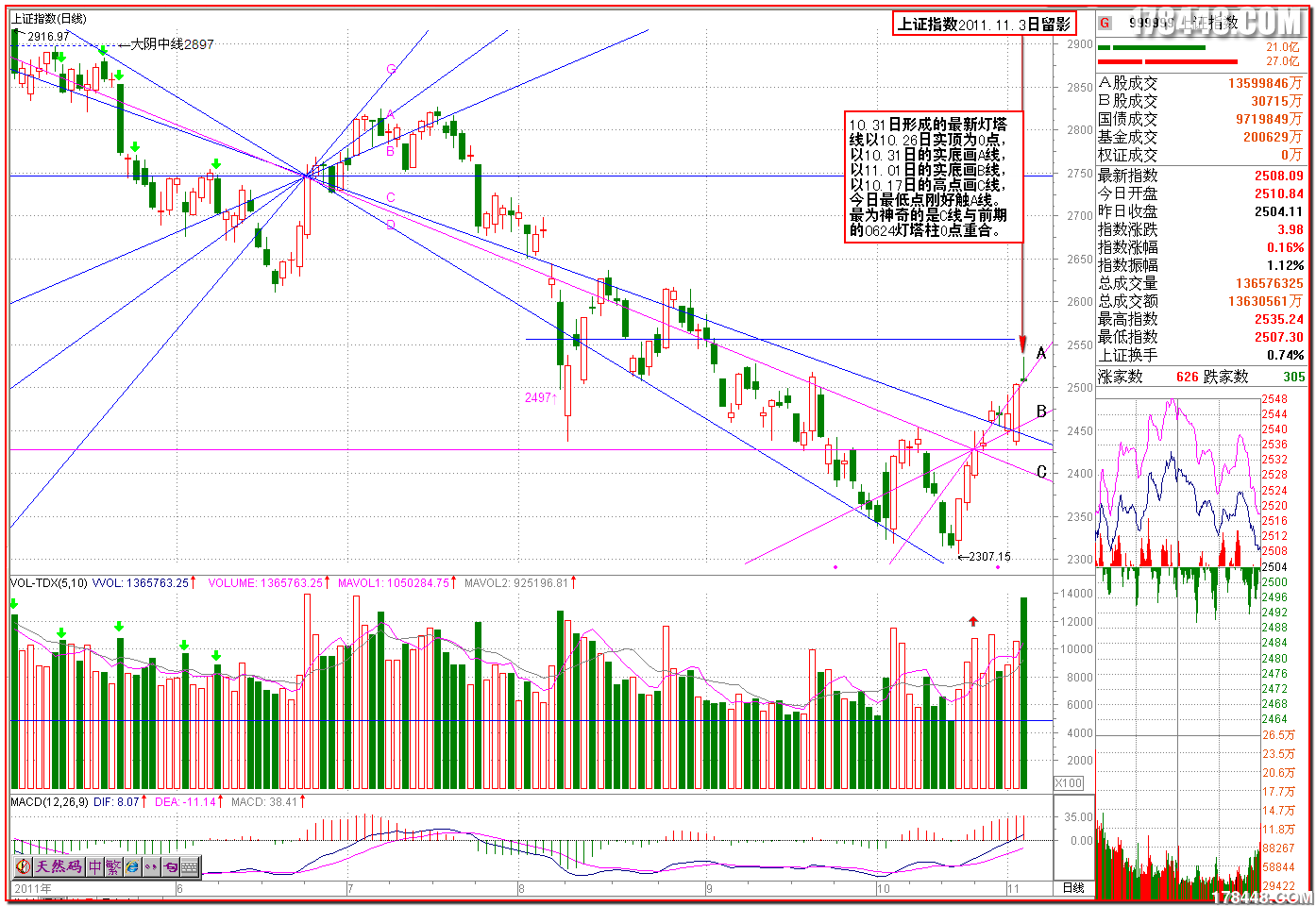Click the 昨日收盘 value 2504.11
Viewport: 1316px width, 907px height.
[x=1279, y=211]
